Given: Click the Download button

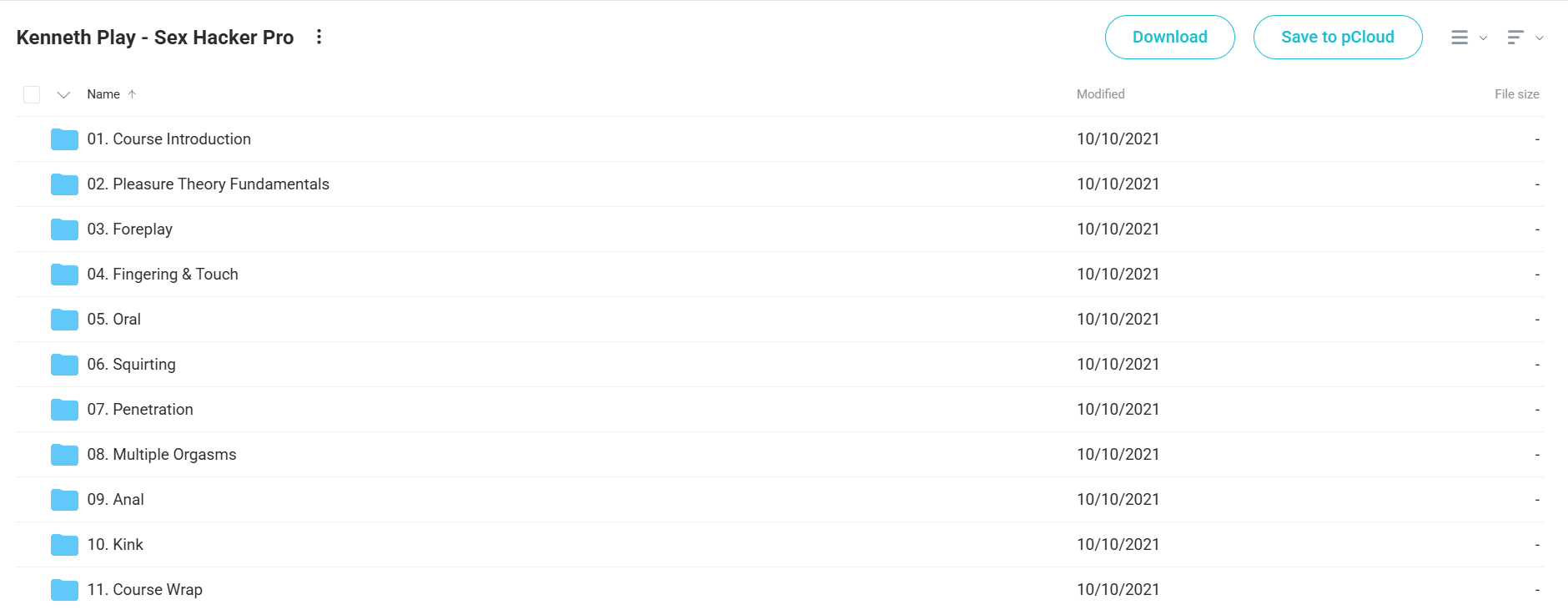Looking at the screenshot, I should pos(1169,37).
